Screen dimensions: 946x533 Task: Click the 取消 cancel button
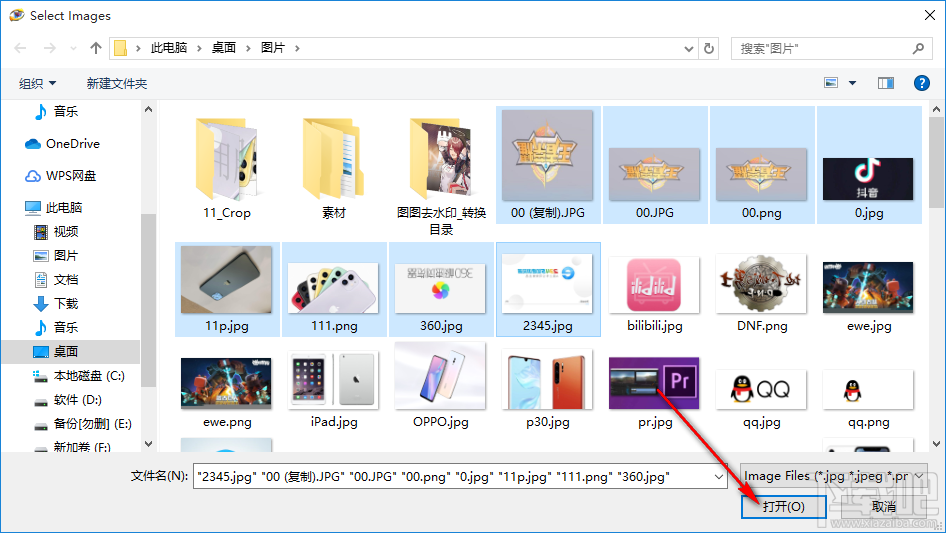tap(884, 506)
